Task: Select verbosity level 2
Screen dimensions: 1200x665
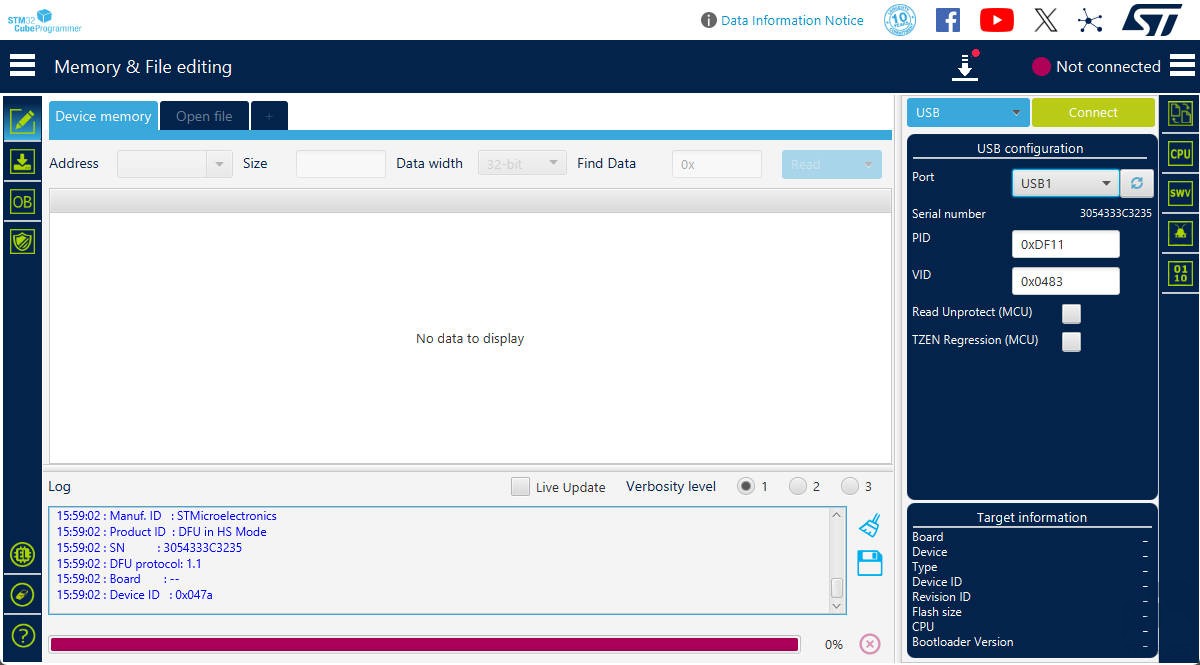Action: pos(798,487)
